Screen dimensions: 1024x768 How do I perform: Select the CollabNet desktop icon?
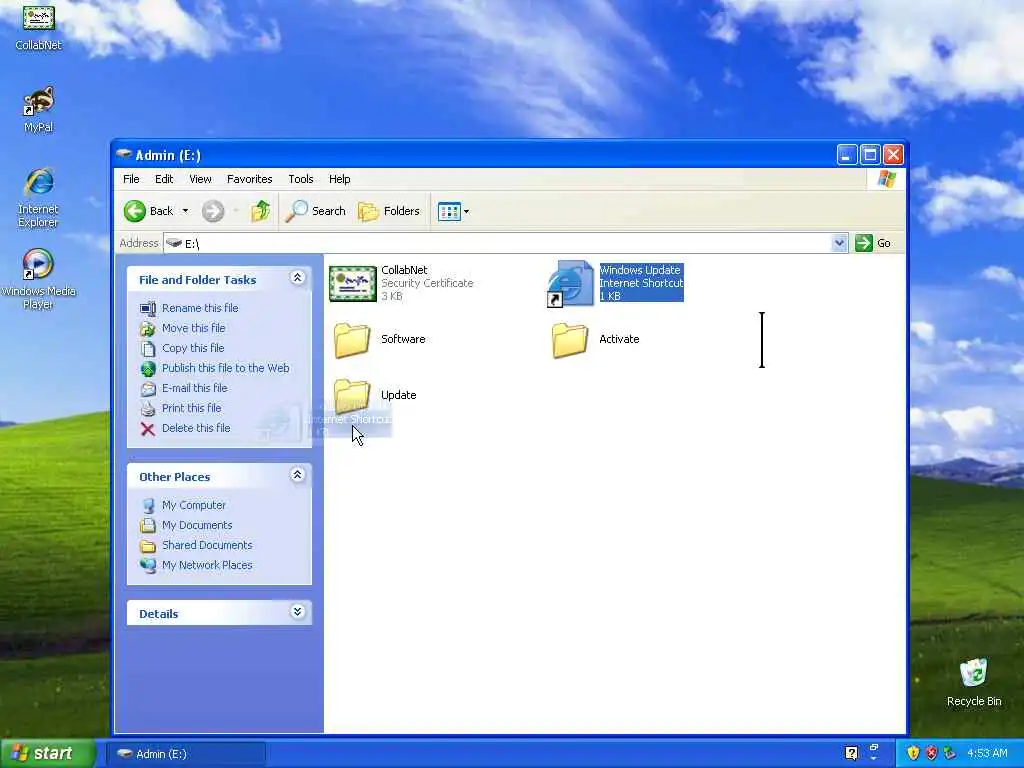pos(39,27)
